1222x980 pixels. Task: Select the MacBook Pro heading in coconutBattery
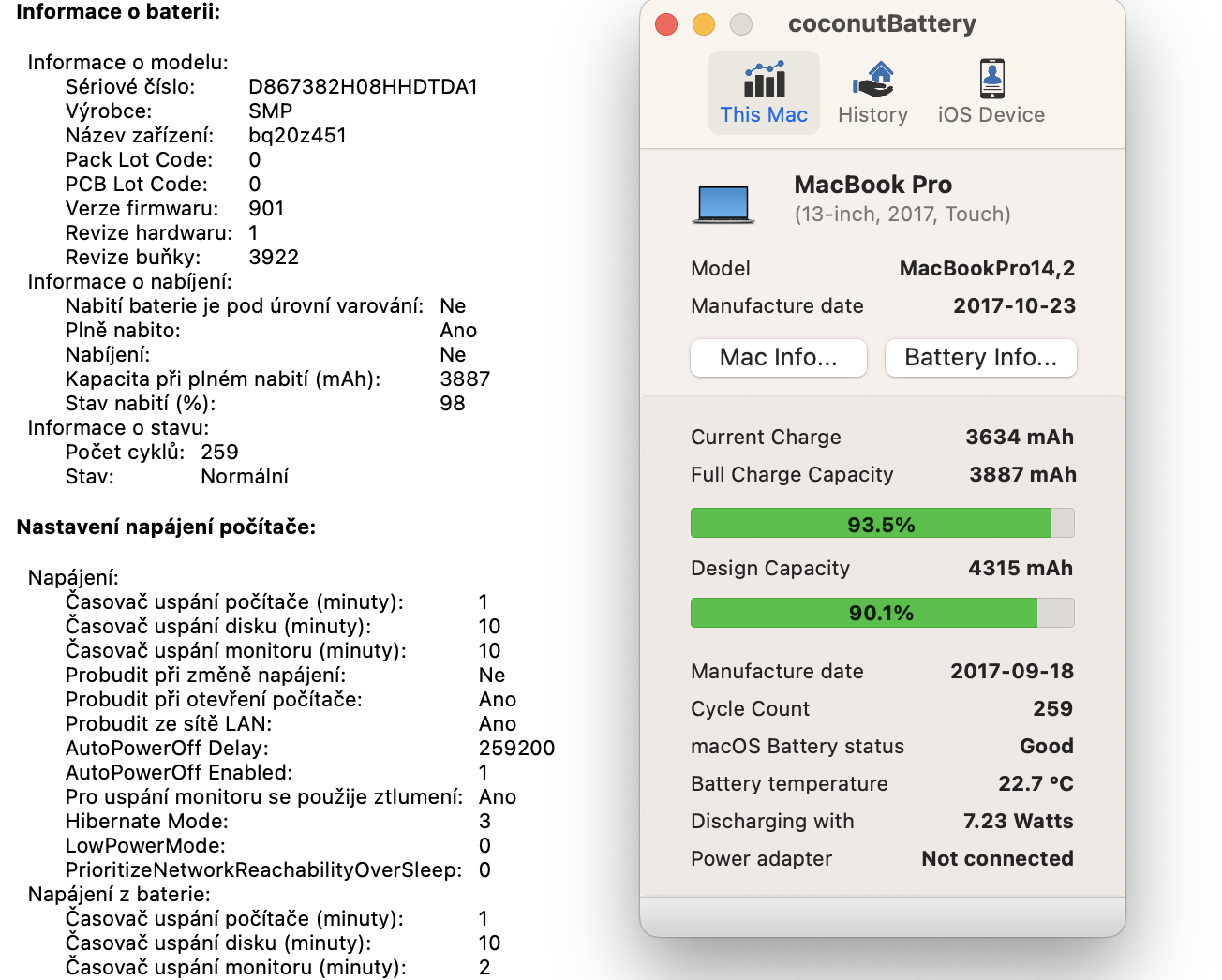(873, 185)
